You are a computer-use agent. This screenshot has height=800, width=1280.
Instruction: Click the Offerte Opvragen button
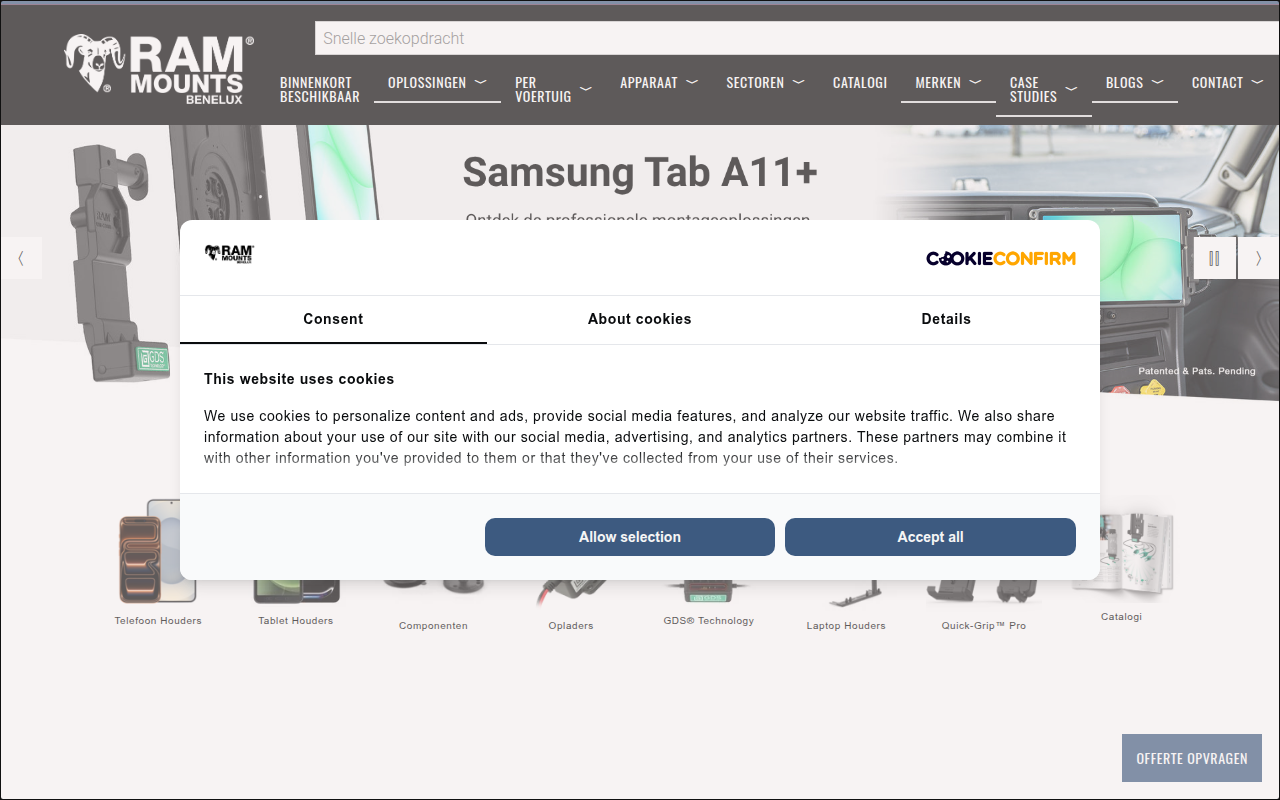coord(1192,758)
